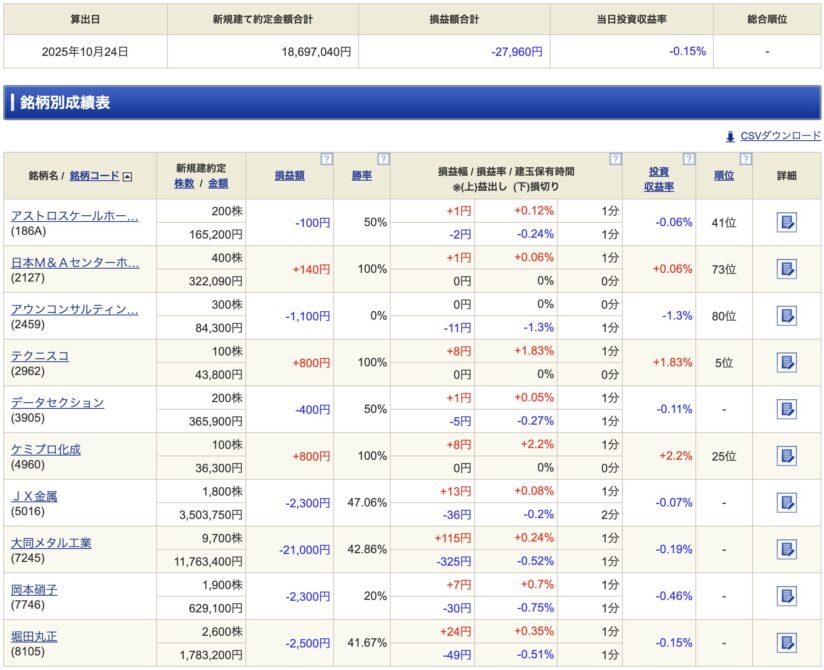Viewport: 824px width, 670px height.
Task: Open detail icon for 岡本硝子 row
Action: [x=786, y=596]
